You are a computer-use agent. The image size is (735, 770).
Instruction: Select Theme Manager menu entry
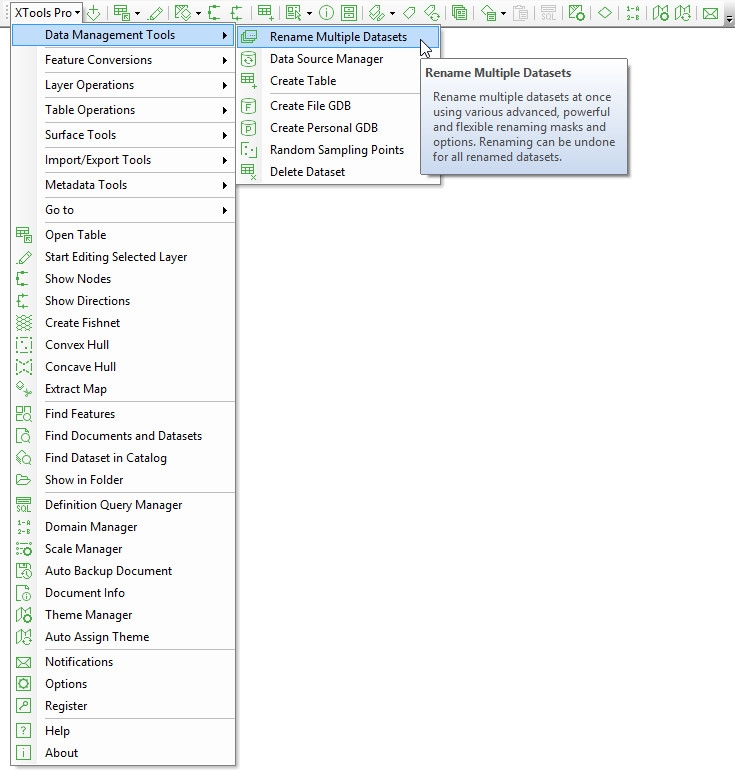pyautogui.click(x=124, y=615)
